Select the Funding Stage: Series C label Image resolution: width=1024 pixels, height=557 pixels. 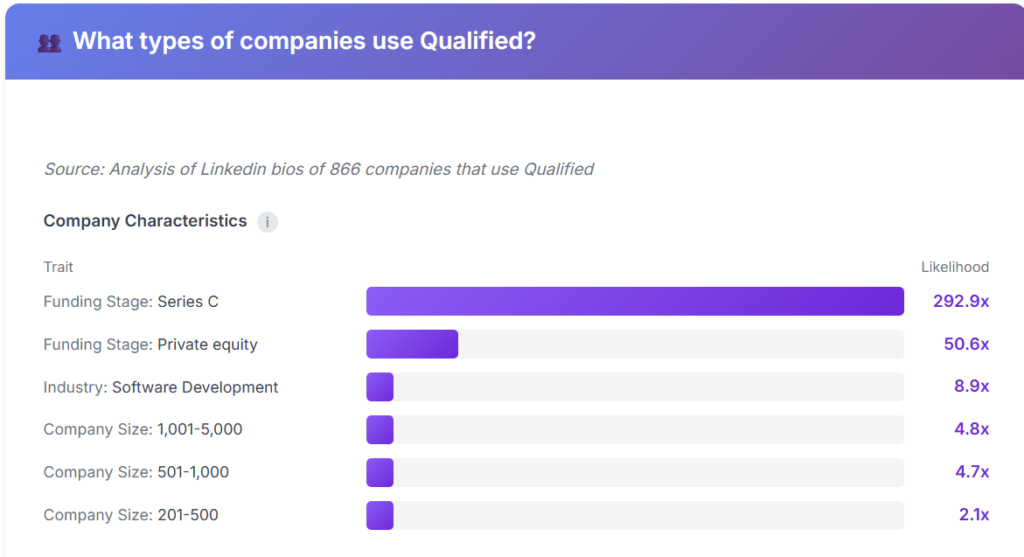(129, 301)
